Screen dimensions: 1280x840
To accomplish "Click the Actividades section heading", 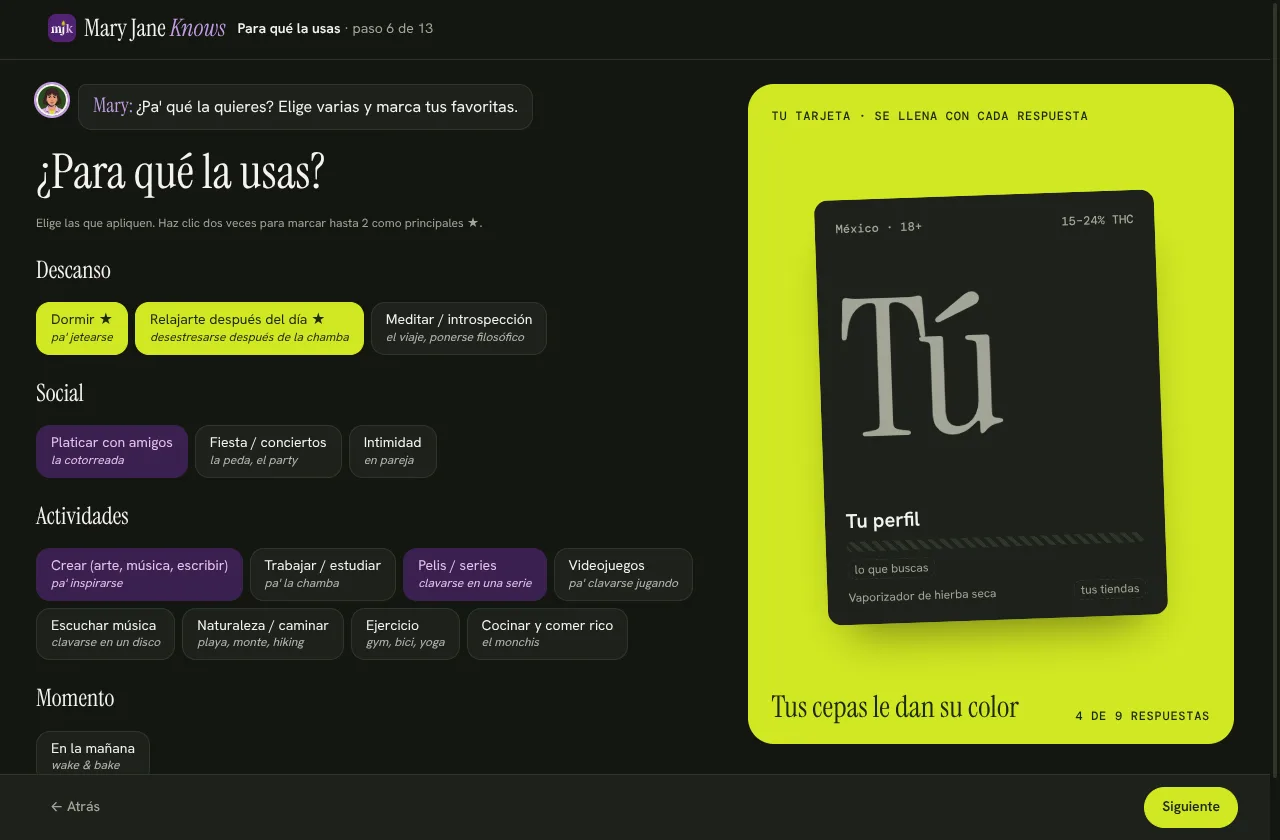I will point(82,516).
